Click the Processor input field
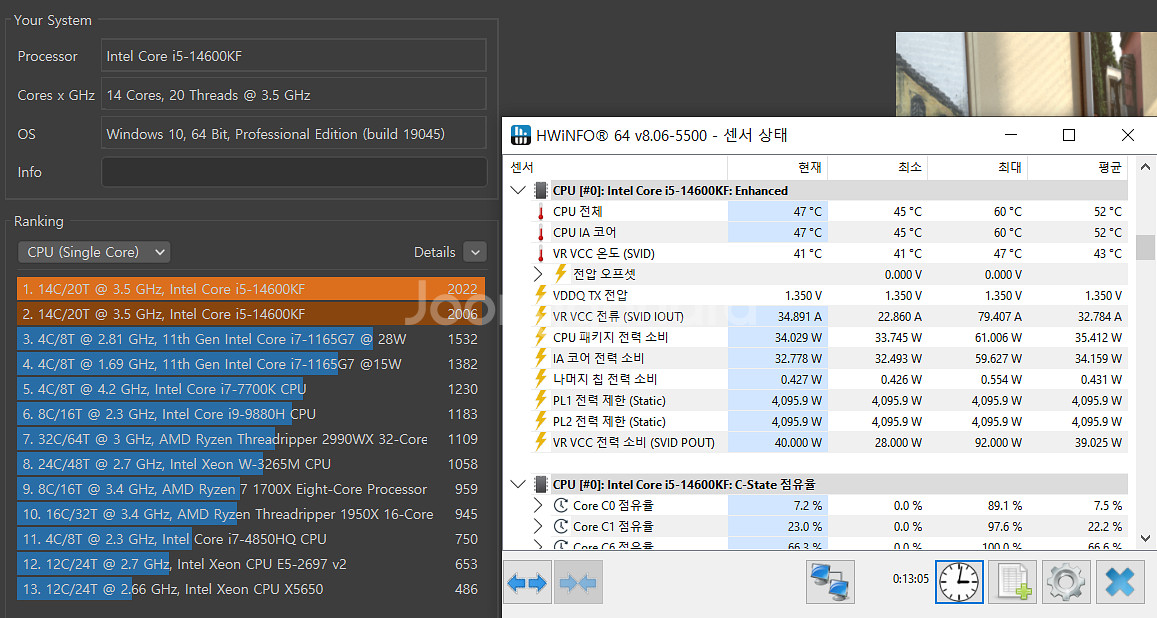The height and width of the screenshot is (618, 1157). (294, 56)
